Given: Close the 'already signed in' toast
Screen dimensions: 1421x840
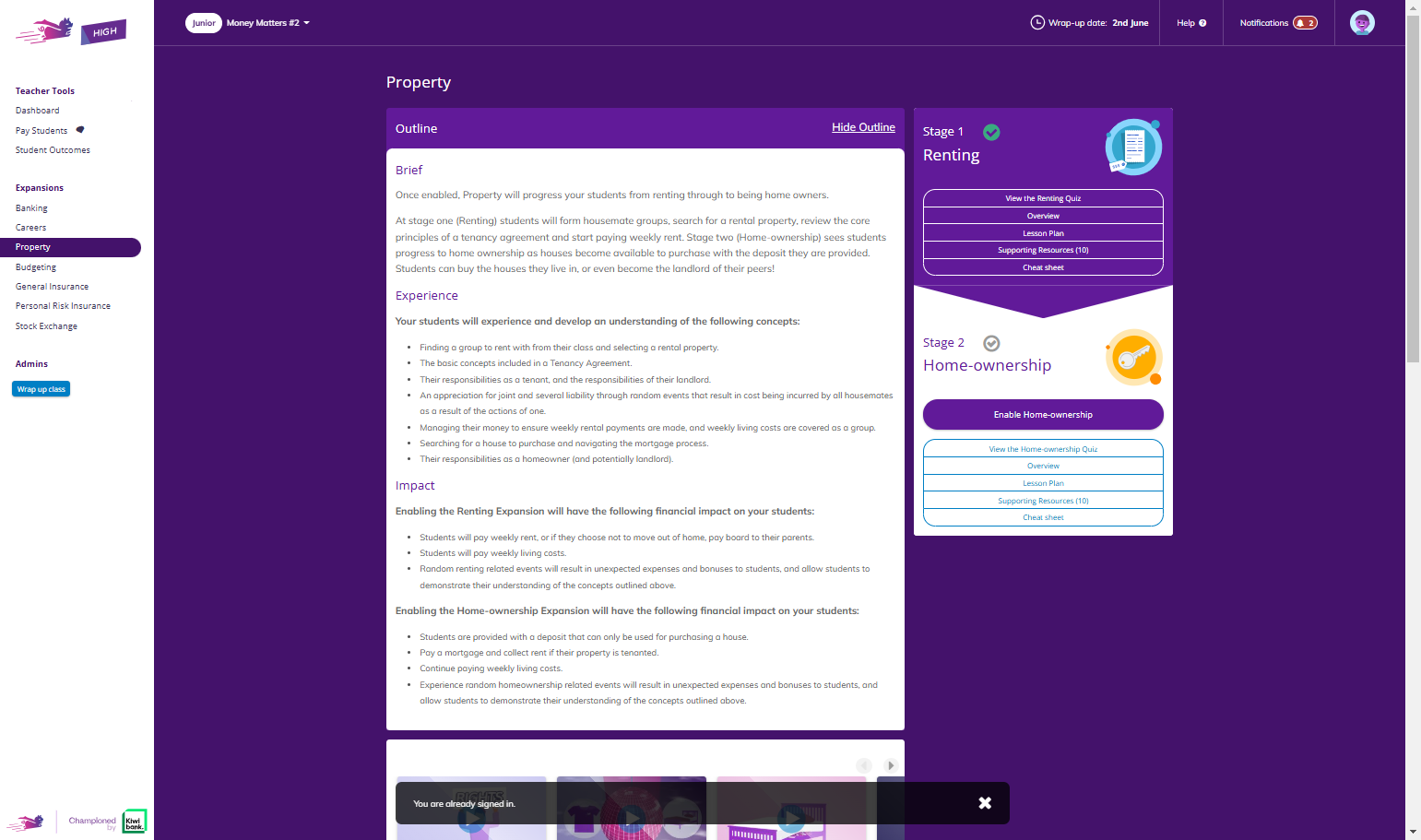Looking at the screenshot, I should pos(985,803).
